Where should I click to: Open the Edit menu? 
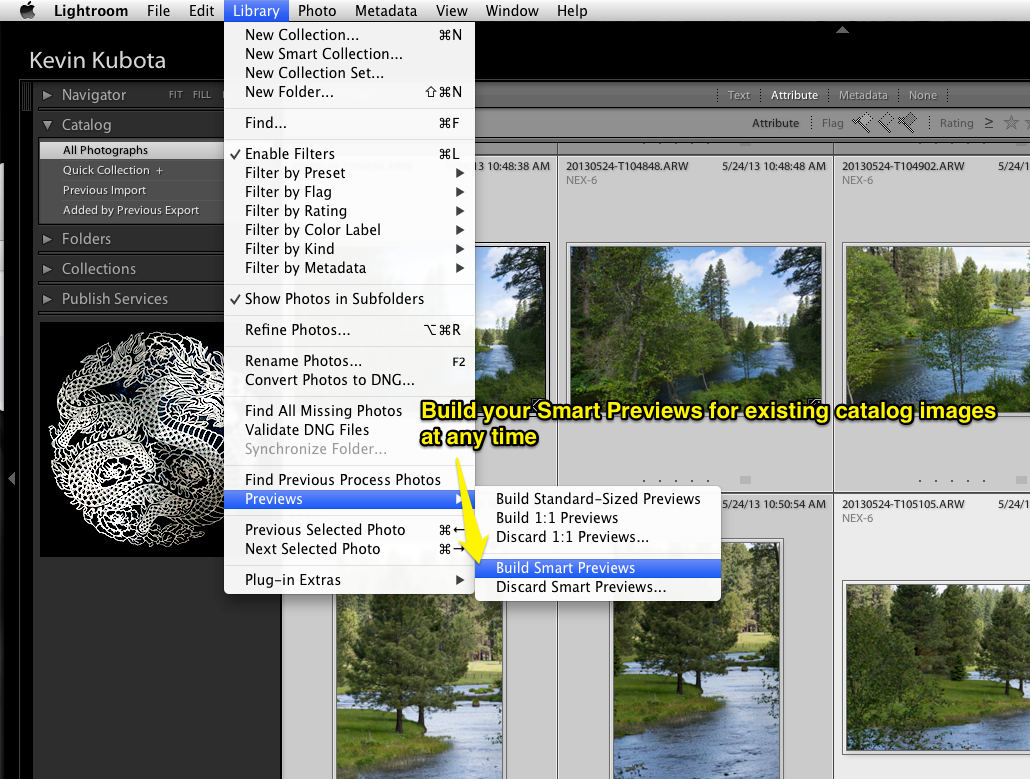201,11
